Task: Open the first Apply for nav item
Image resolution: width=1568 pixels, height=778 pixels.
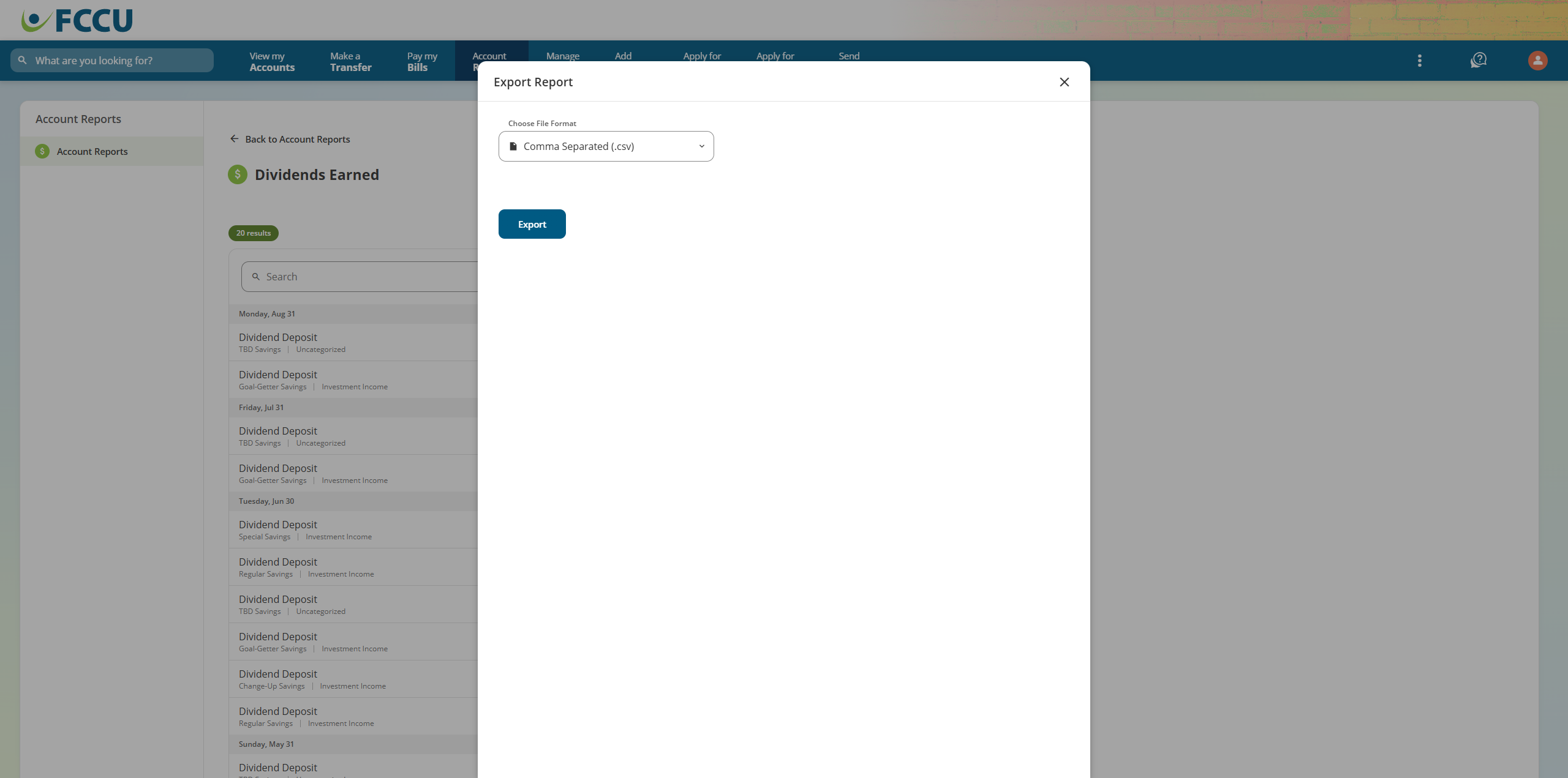Action: pos(702,56)
